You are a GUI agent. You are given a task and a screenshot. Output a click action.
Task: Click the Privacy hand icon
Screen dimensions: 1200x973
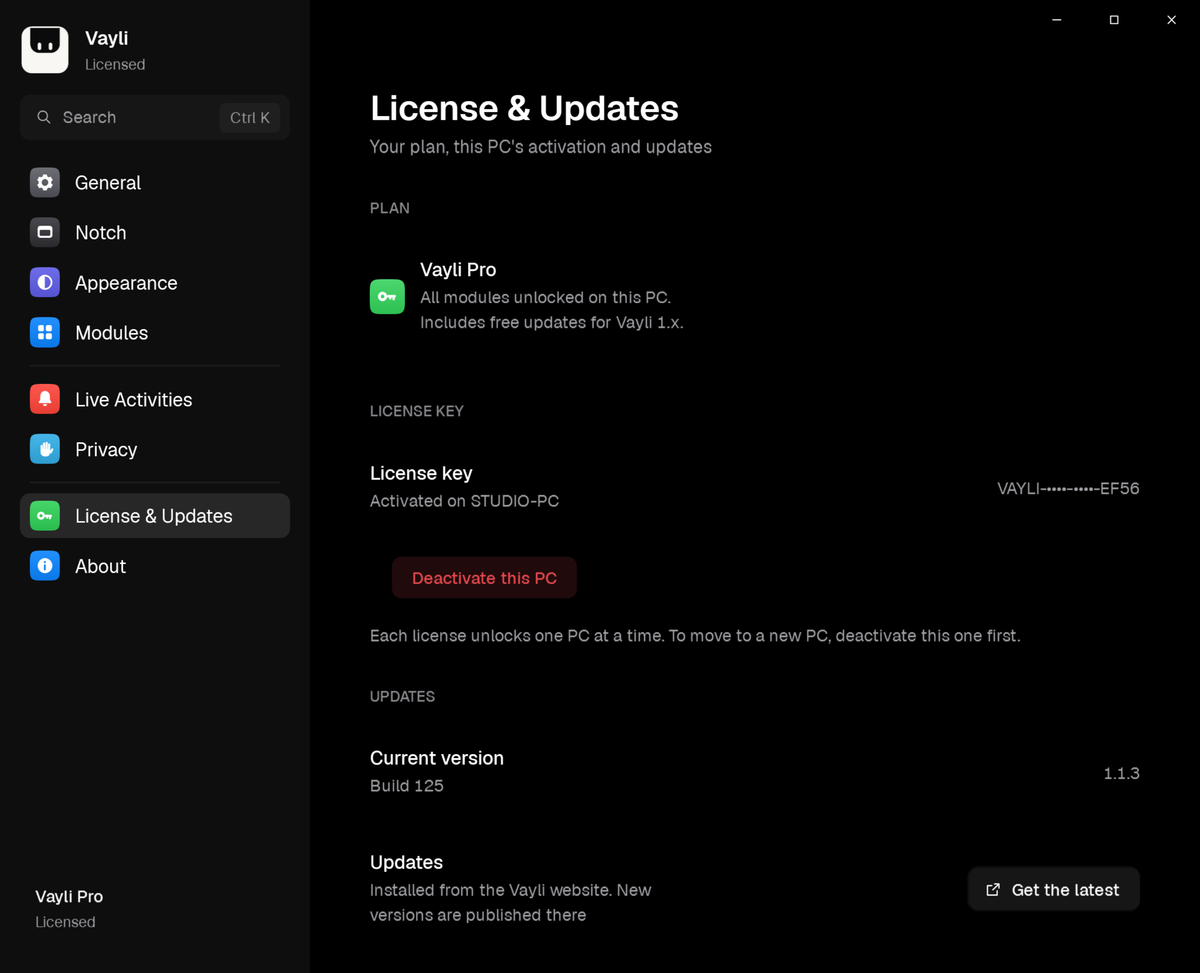point(45,449)
